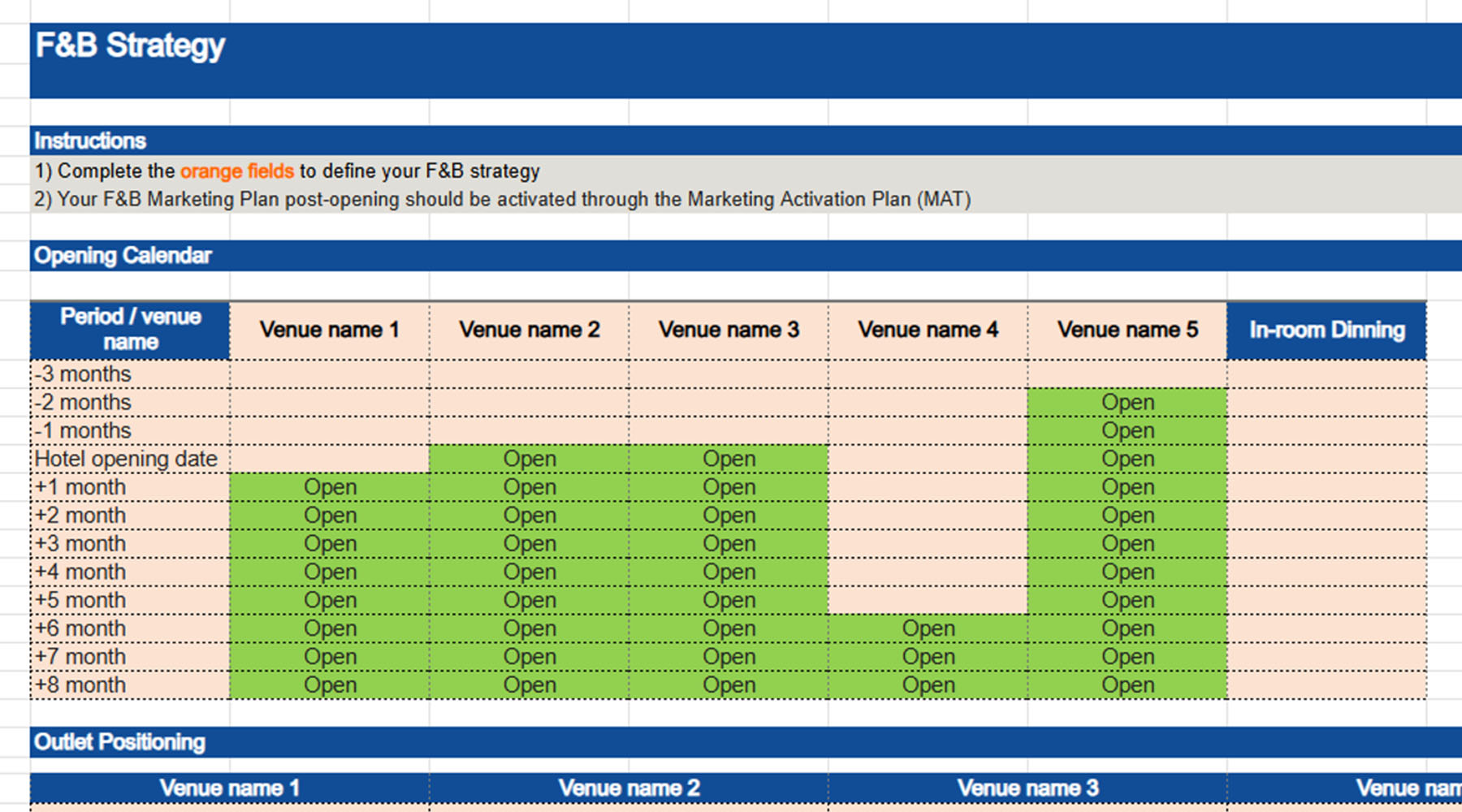Select empty Venue name 1 cell at hotel opening date
Viewport: 1462px width, 812px height.
pos(330,460)
